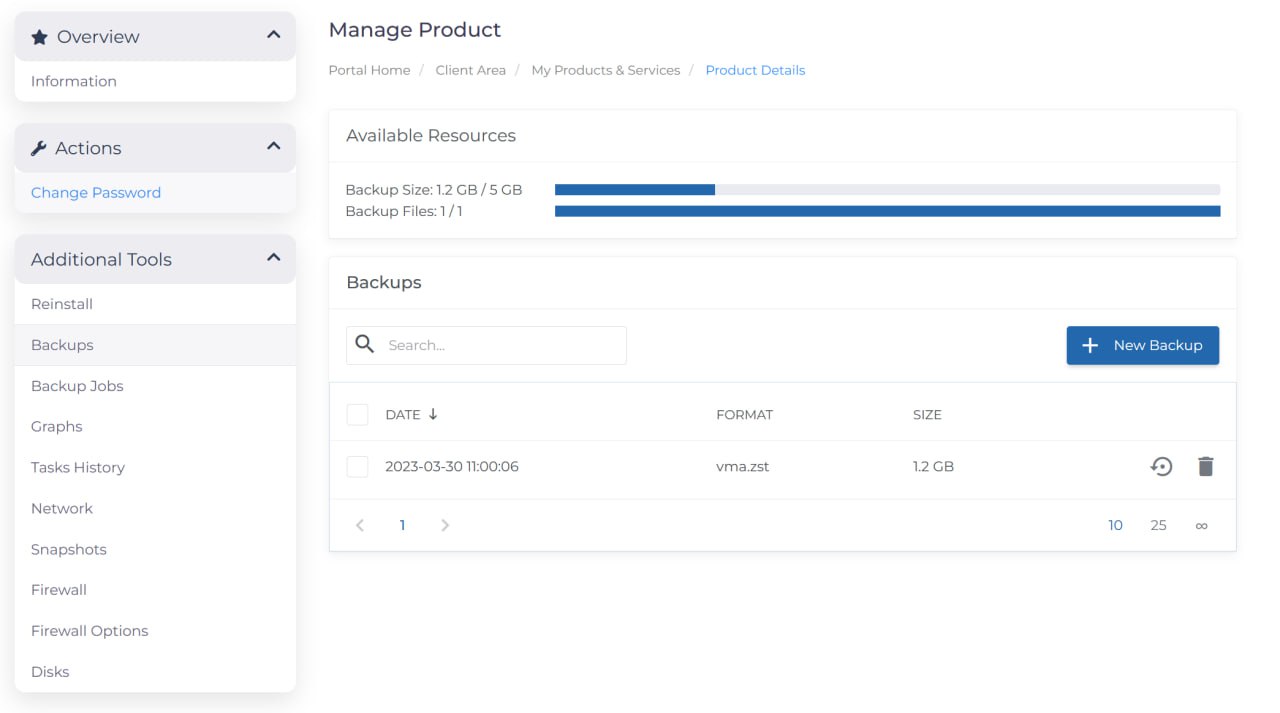
Task: Go to previous page arrow
Action: [360, 525]
